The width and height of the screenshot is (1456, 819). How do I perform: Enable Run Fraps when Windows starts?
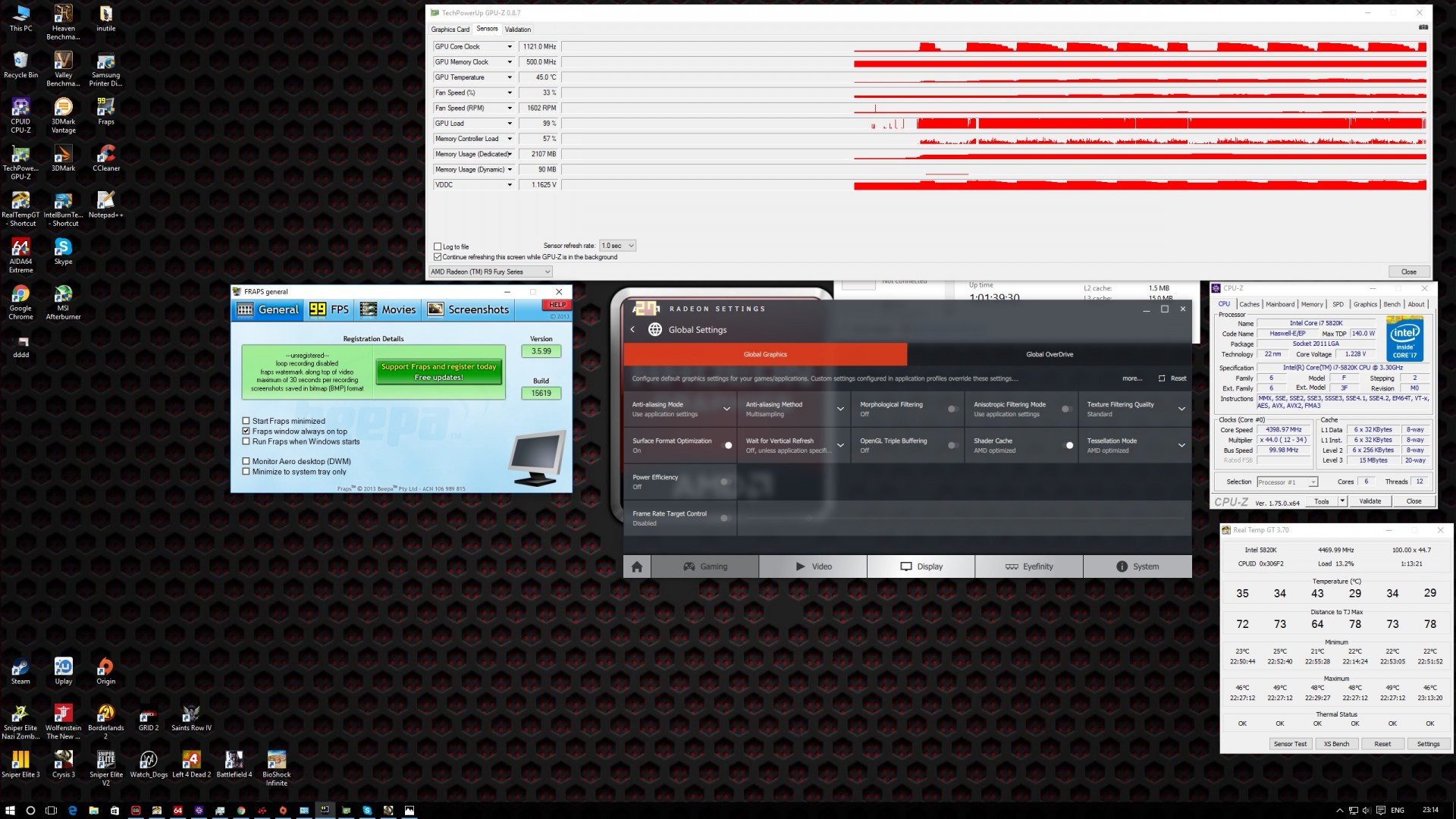point(246,441)
